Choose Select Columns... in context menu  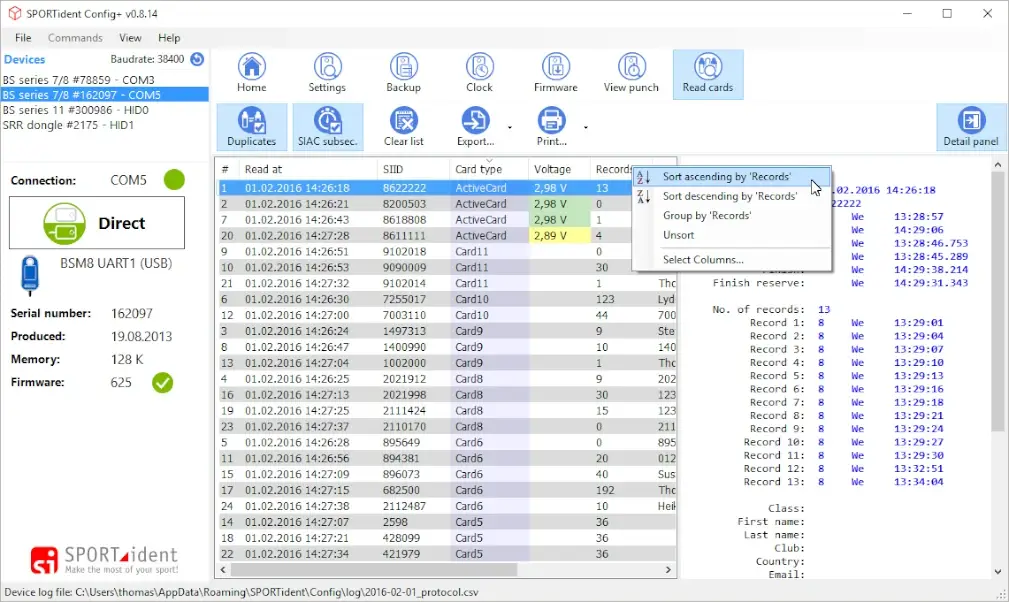703,260
